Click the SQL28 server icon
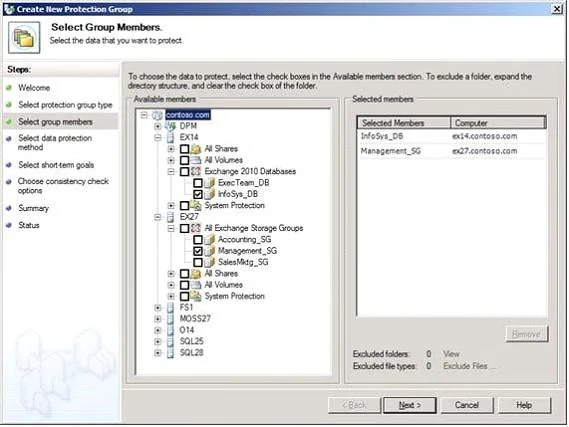569x427 pixels. (x=170, y=353)
